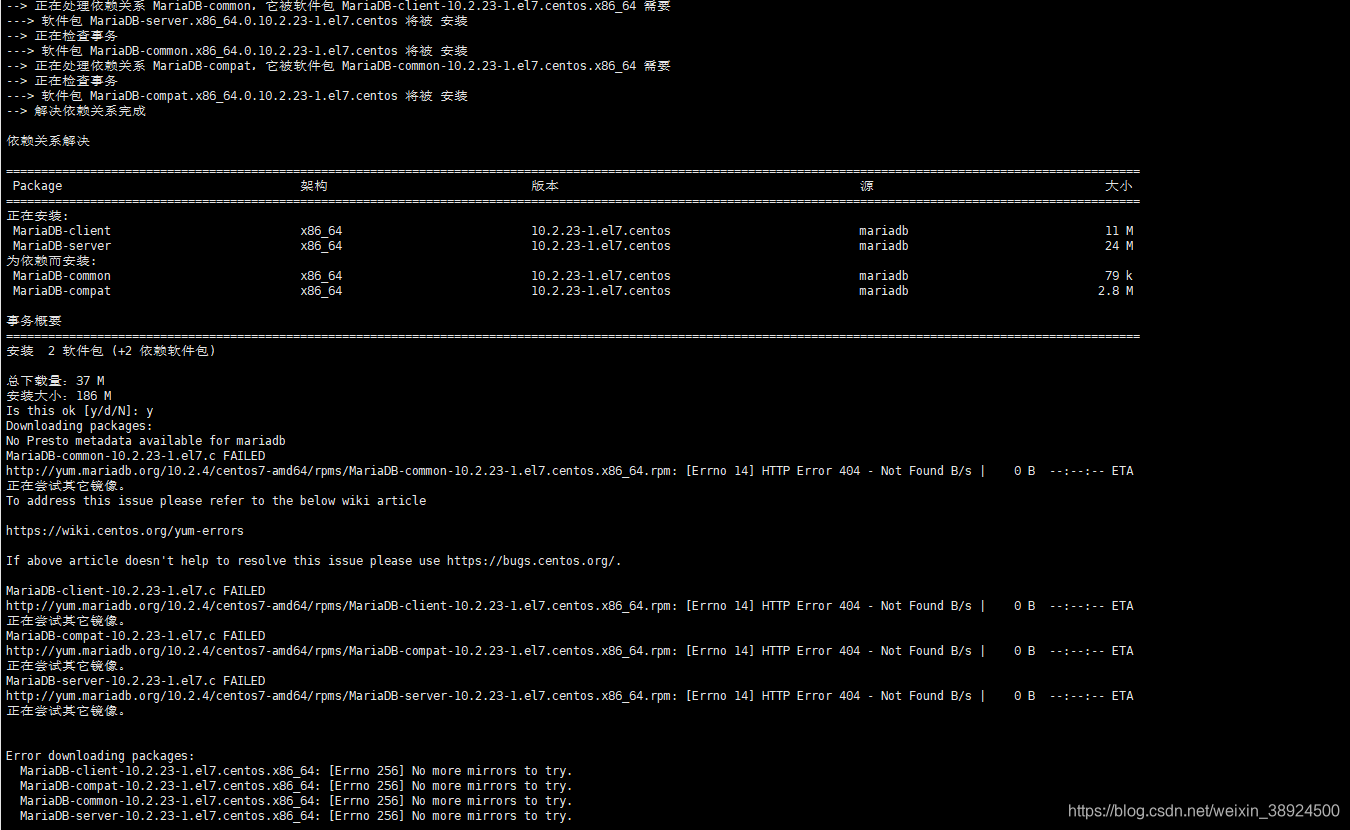This screenshot has width=1350, height=830.
Task: Select the 源 column header
Action: tap(866, 185)
